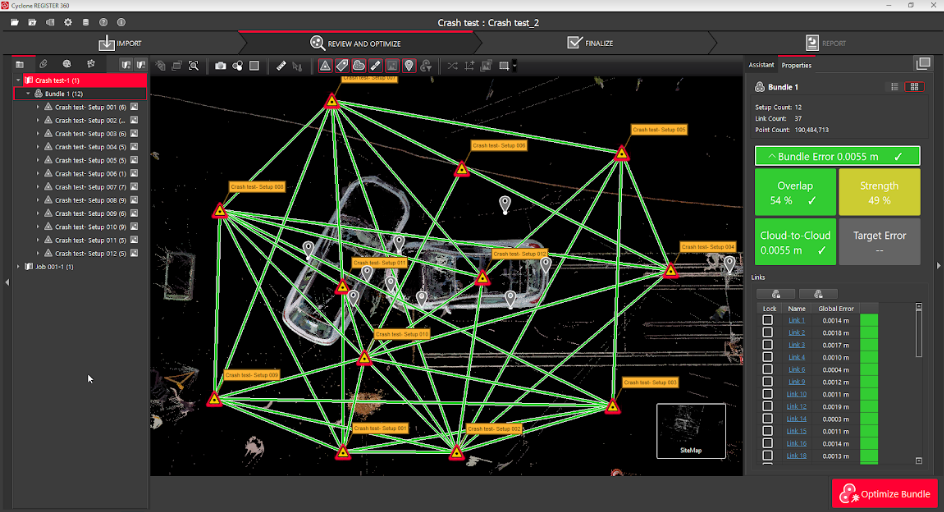The height and width of the screenshot is (512, 944).
Task: Click the Optimize Bundle button
Action: coord(885,494)
